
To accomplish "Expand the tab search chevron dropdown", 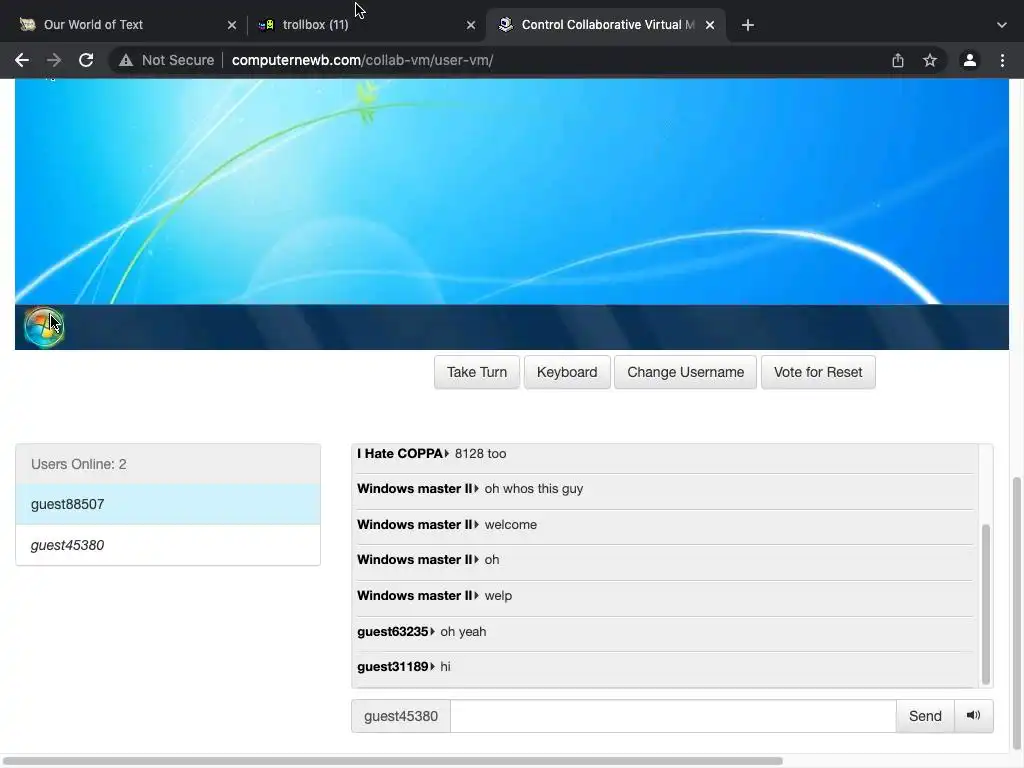I will pos(1002,25).
